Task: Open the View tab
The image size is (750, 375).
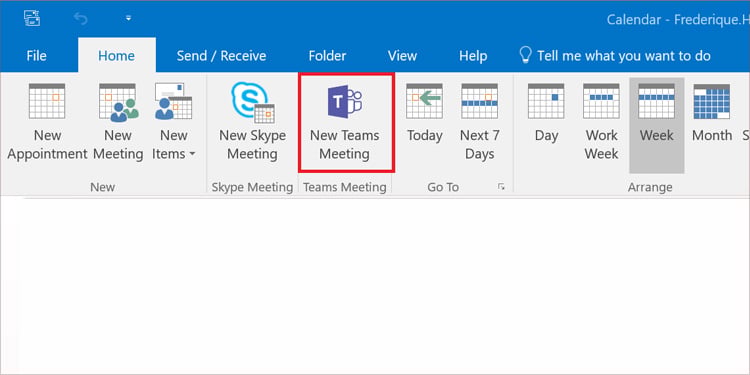Action: 402,56
